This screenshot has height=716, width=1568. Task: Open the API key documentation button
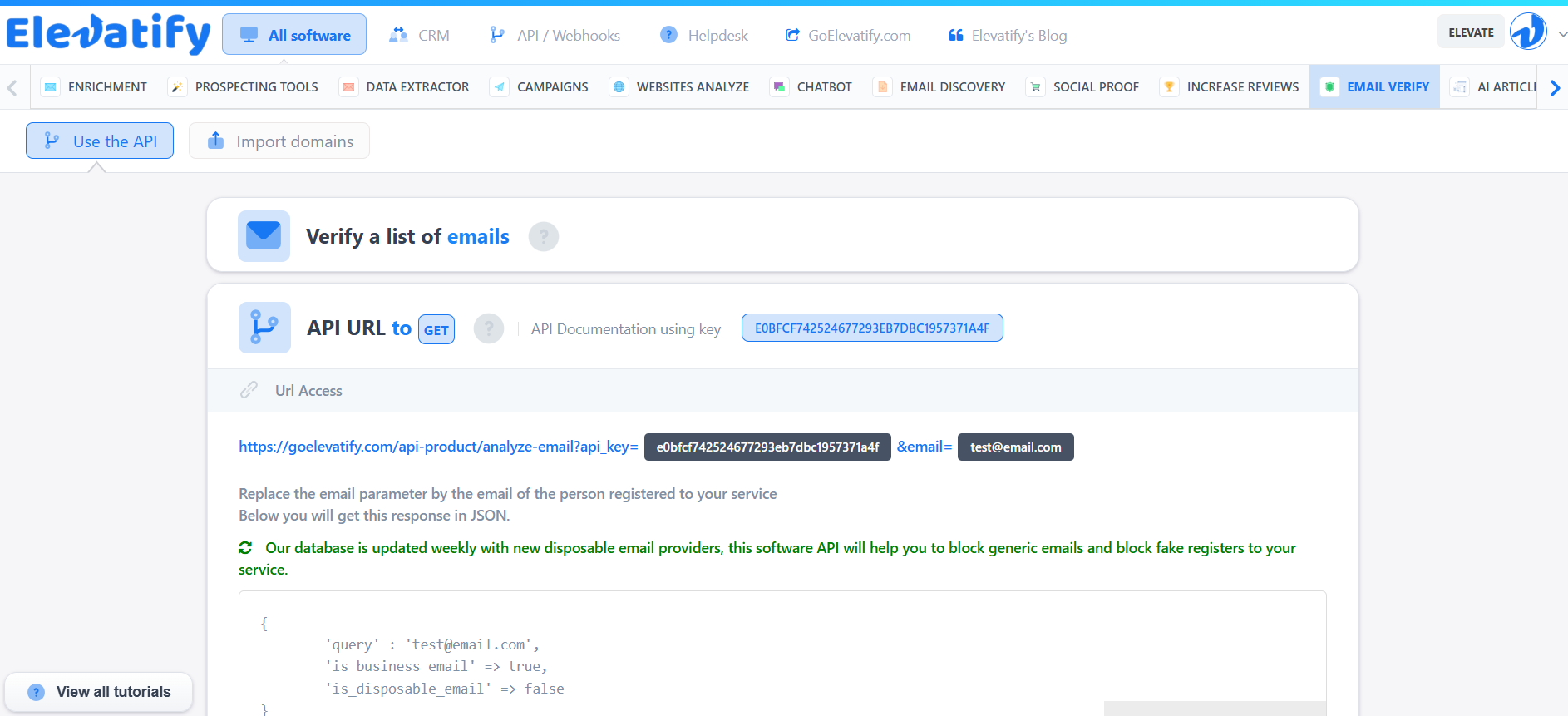click(x=872, y=328)
